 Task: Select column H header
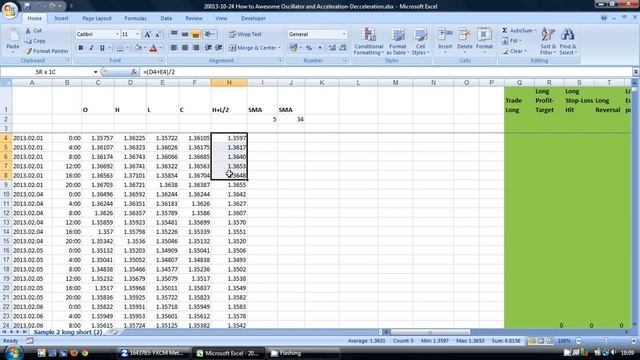point(229,83)
